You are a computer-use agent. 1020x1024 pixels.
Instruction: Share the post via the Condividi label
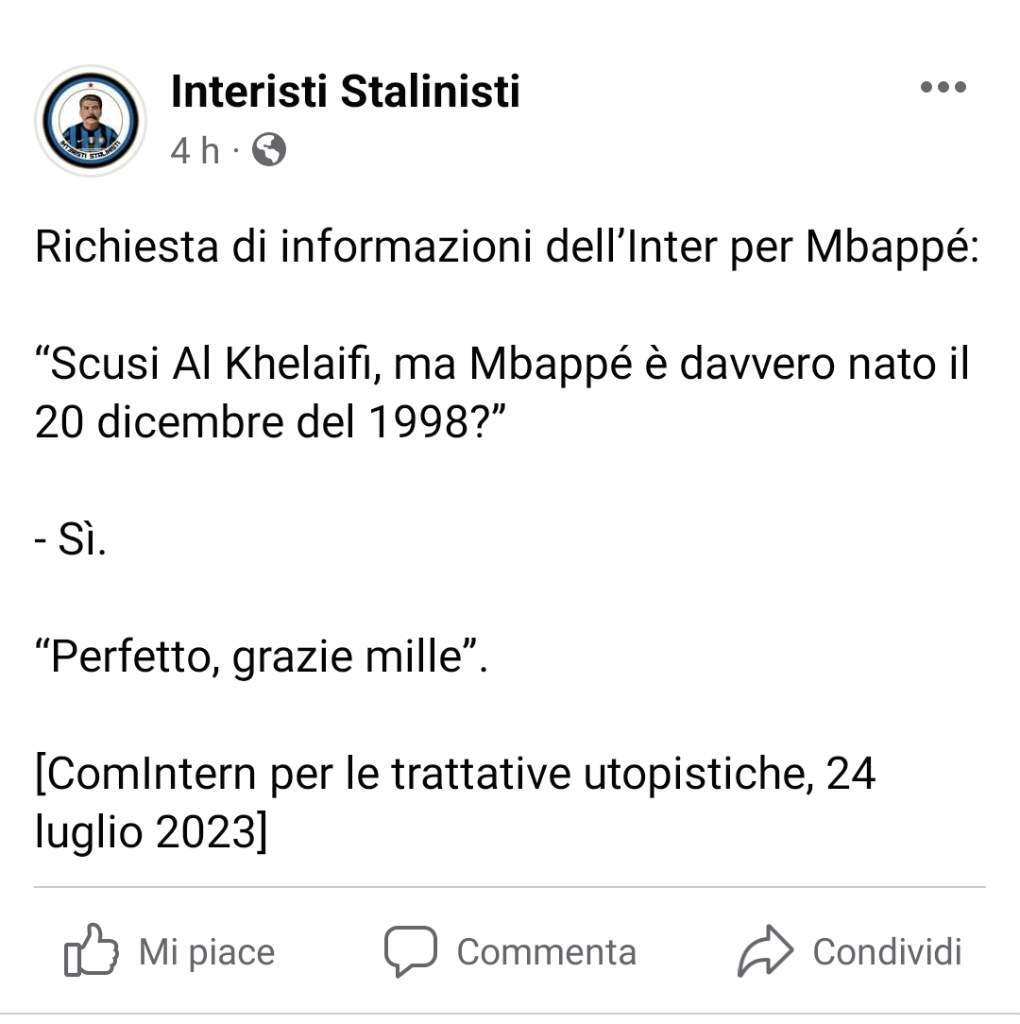[887, 952]
